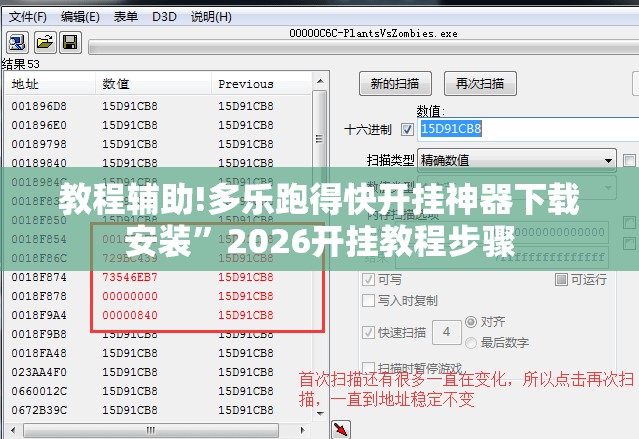This screenshot has height=439, width=639.
Task: Open the 扫描类型 dropdown 精确数值
Action: [x=517, y=160]
